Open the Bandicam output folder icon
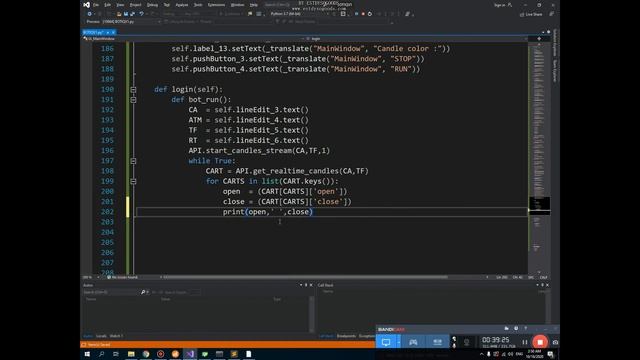 [x=507, y=329]
